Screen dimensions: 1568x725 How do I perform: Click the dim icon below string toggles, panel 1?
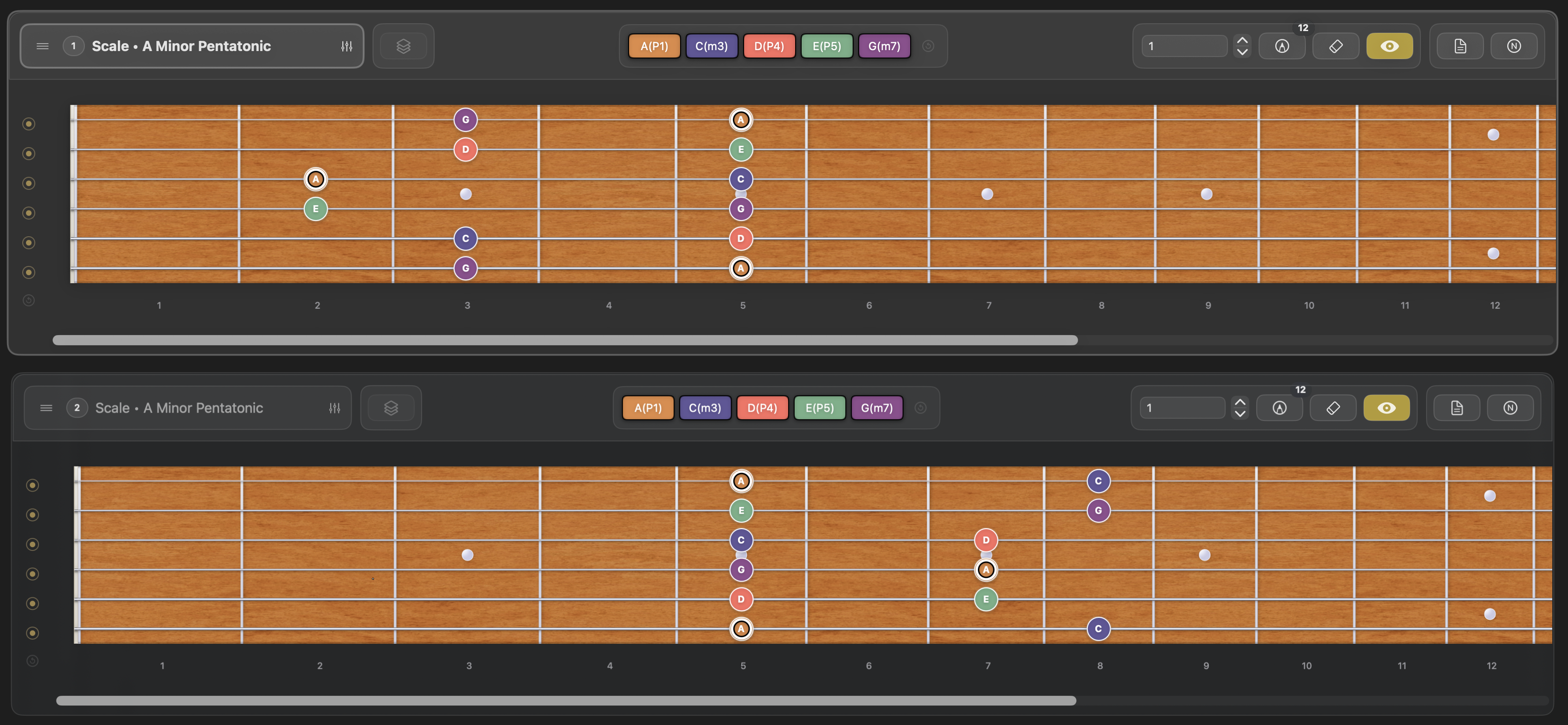[x=29, y=300]
